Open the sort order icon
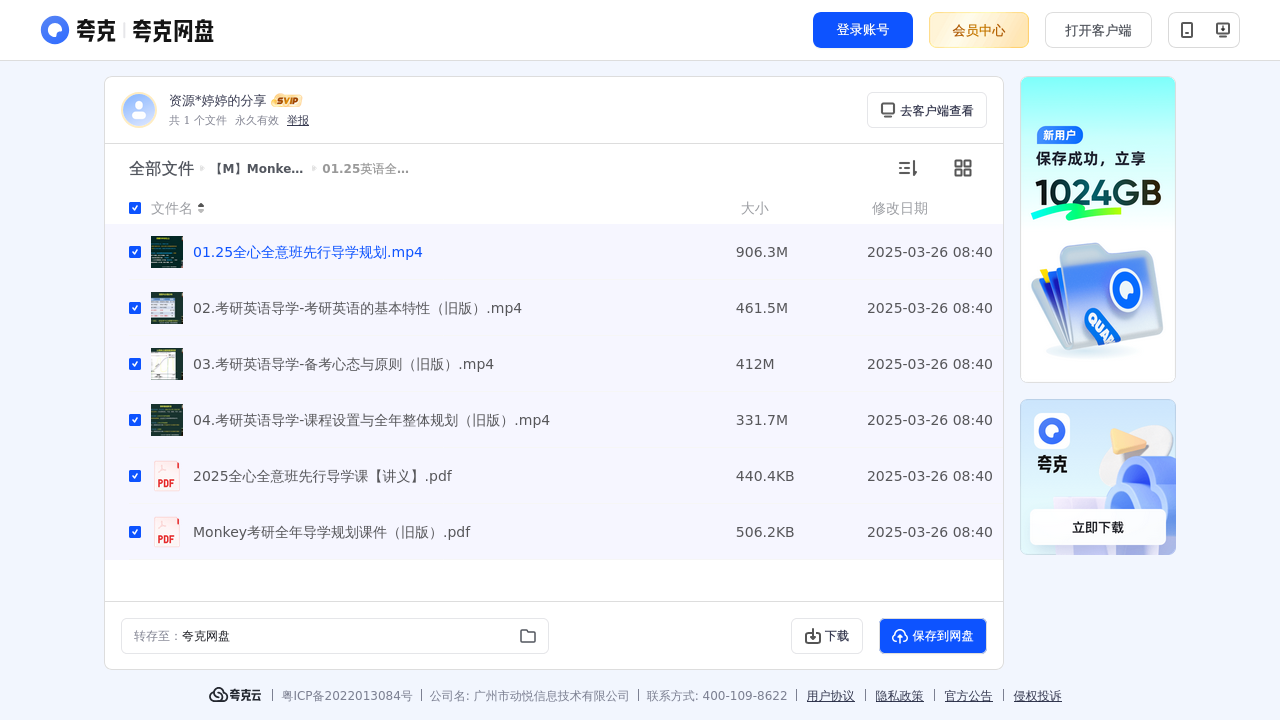The height and width of the screenshot is (720, 1280). coord(907,168)
